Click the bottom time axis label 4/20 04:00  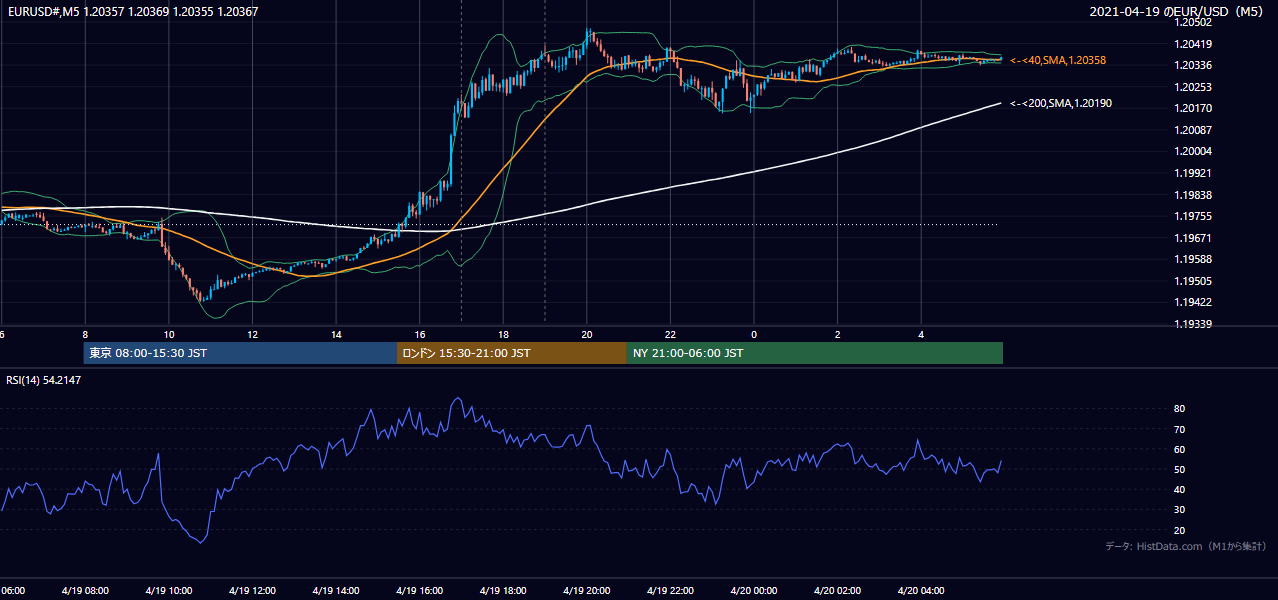pos(921,591)
